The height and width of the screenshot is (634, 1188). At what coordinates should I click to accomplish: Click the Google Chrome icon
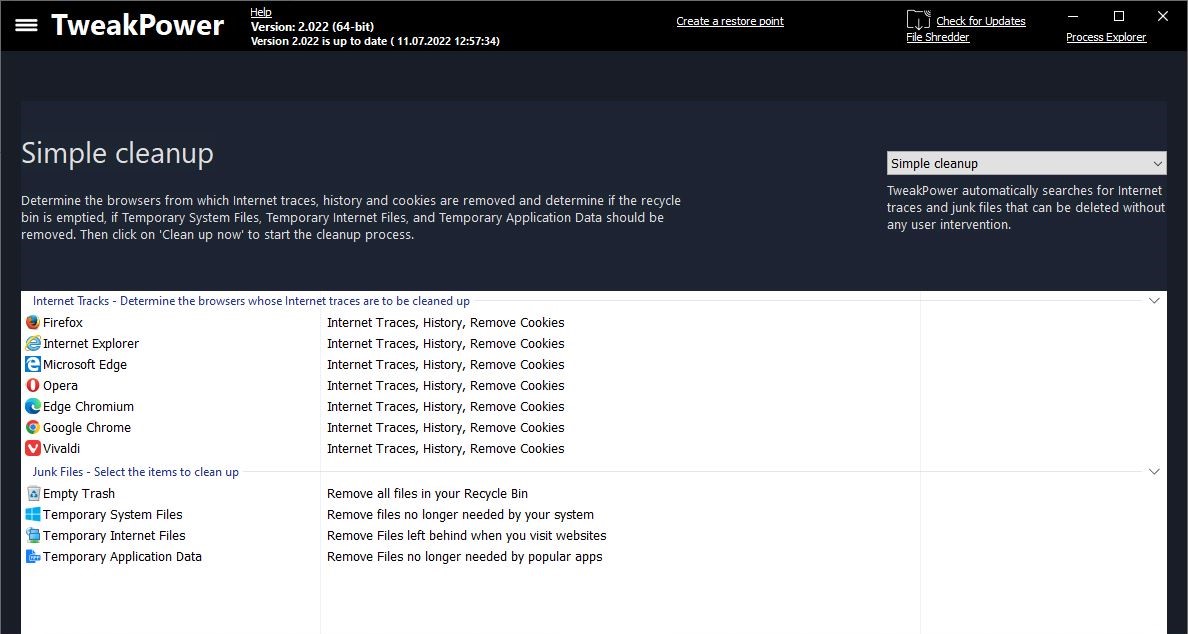[33, 428]
